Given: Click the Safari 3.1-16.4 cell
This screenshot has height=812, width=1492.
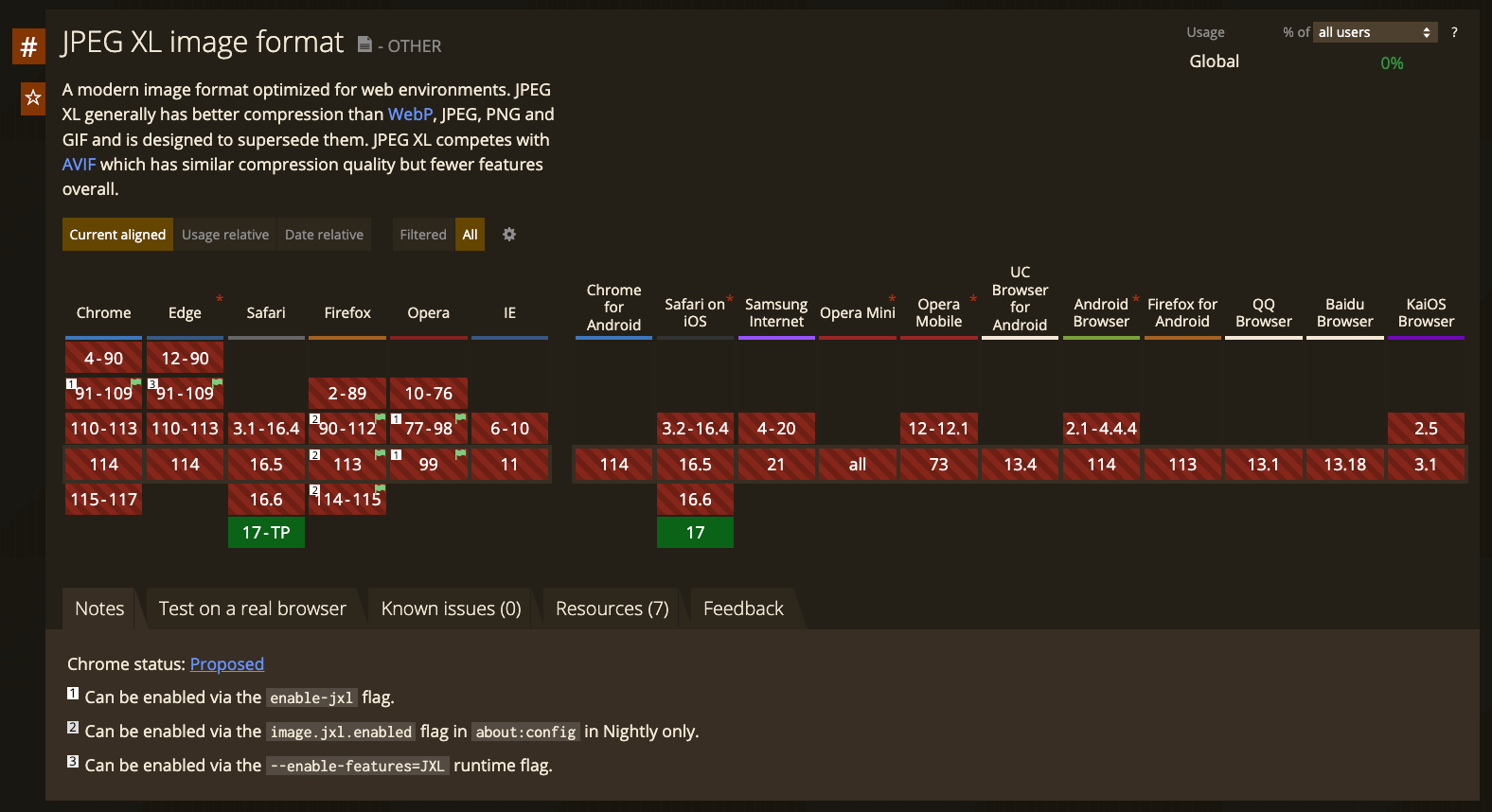Looking at the screenshot, I should click(x=266, y=429).
